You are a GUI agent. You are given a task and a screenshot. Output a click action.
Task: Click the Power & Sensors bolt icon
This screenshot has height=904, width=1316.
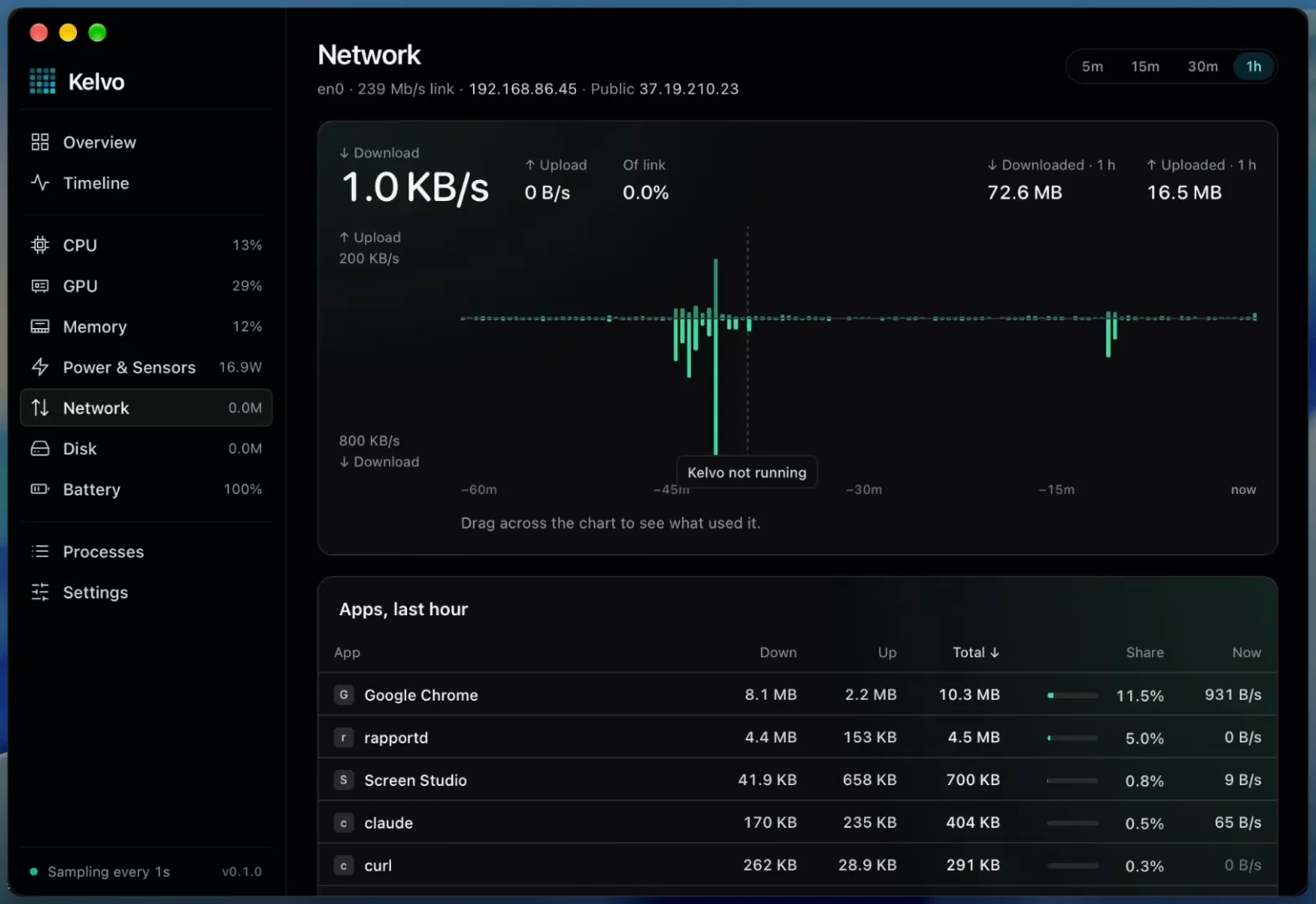coord(40,367)
